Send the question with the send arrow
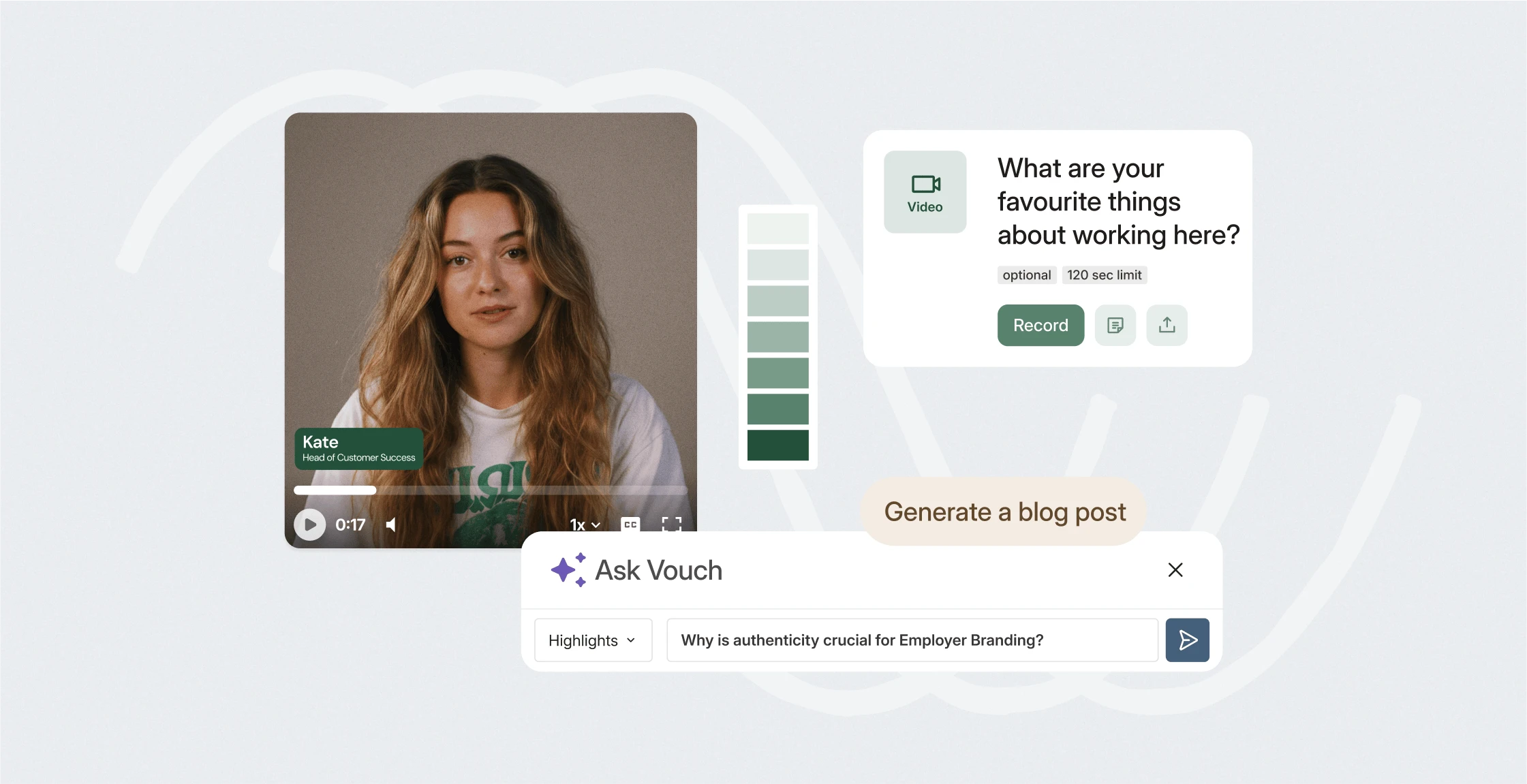1527x784 pixels. (1187, 640)
